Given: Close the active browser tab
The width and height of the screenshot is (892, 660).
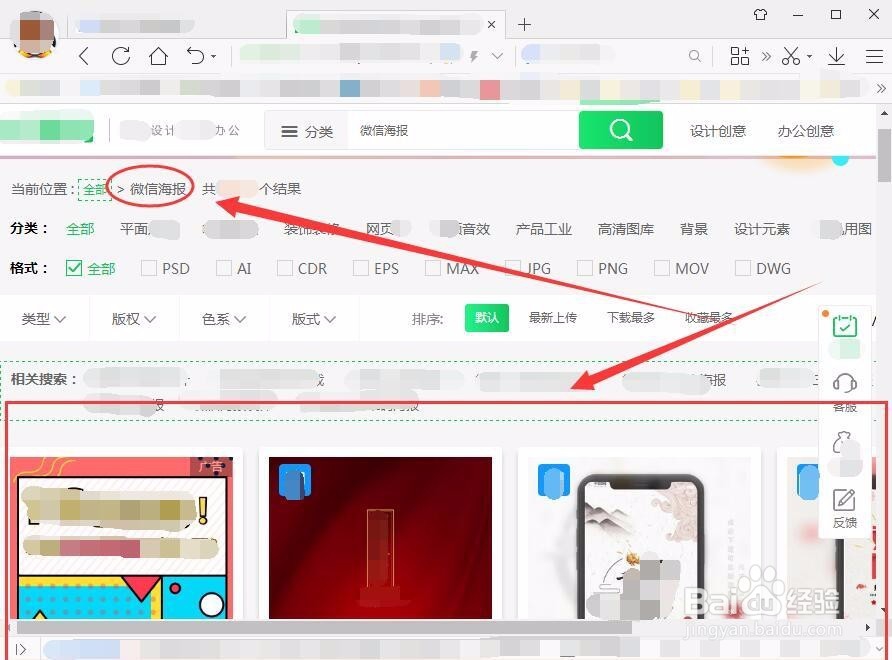Looking at the screenshot, I should point(492,24).
